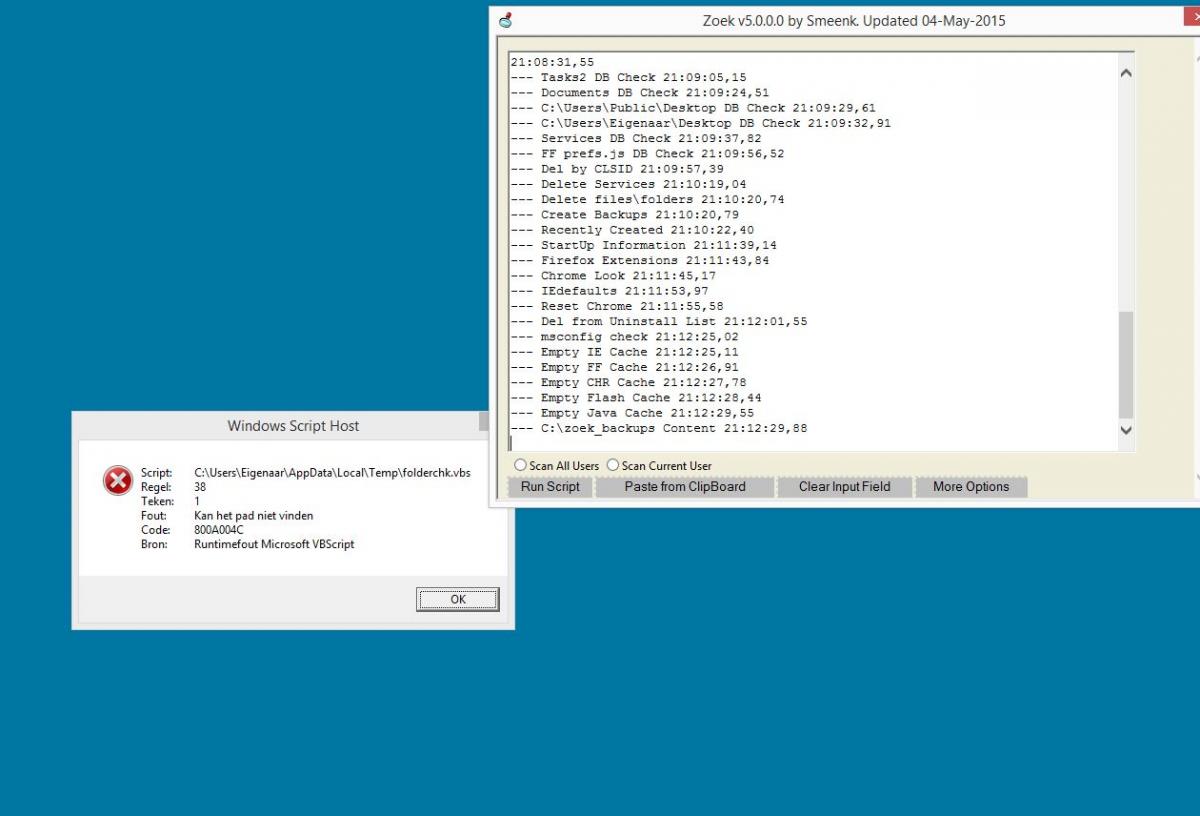Viewport: 1200px width, 816px height.
Task: Click the 'C:\Users\Eigenaar\Desktop DB Check' line
Action: [x=701, y=123]
